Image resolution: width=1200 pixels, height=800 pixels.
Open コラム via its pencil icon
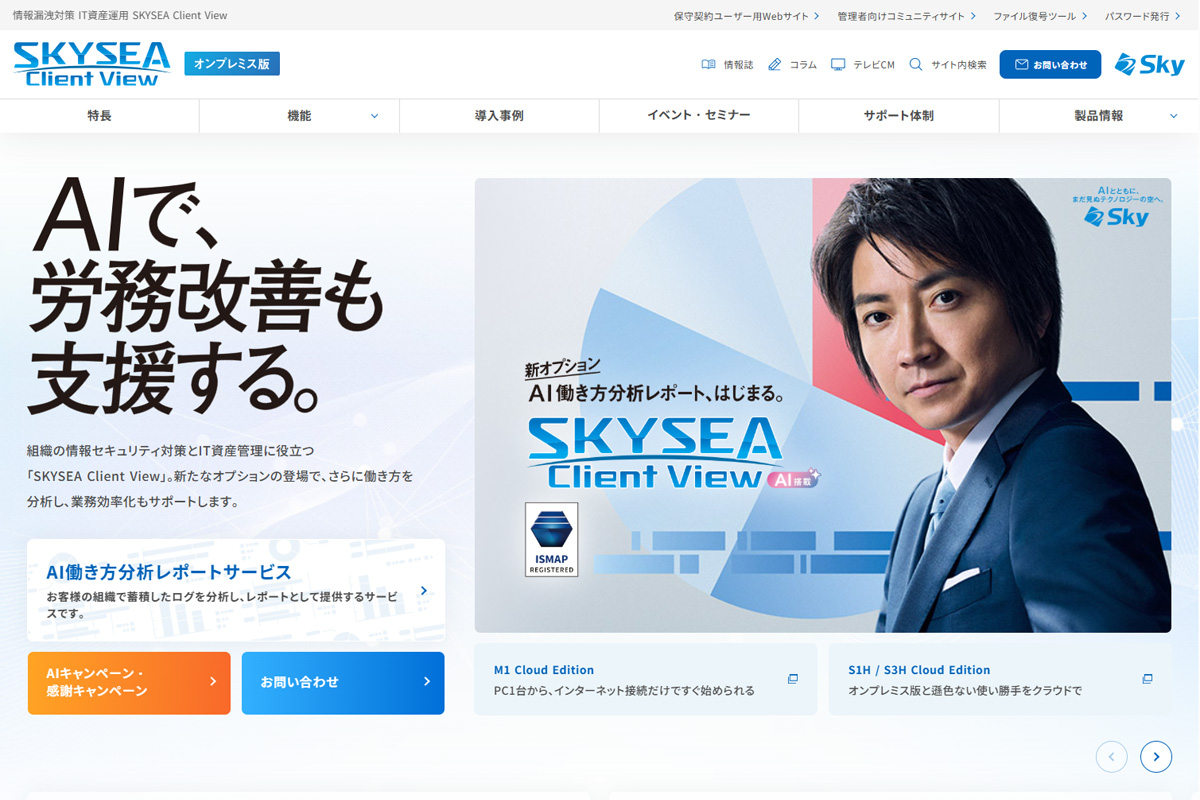775,64
